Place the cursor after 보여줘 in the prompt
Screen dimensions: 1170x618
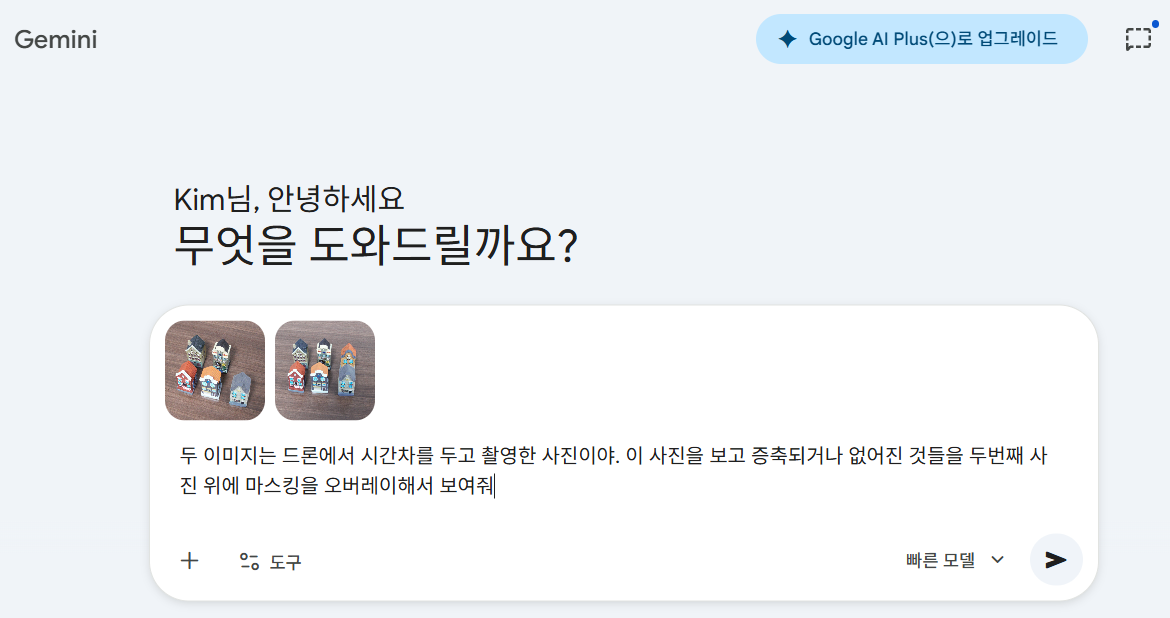point(494,487)
